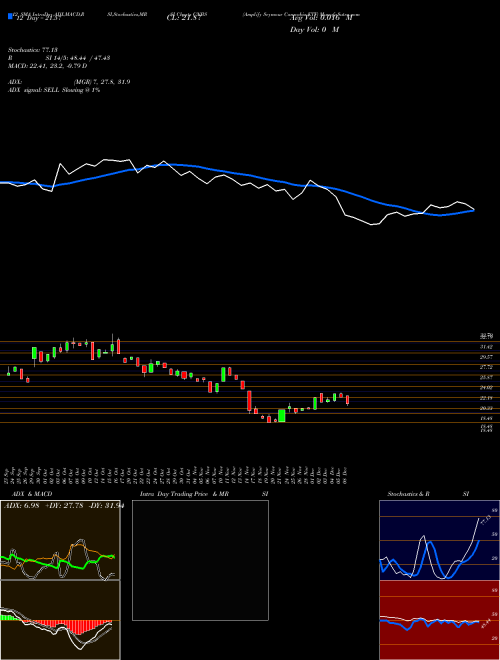The image size is (500, 660).
Task: Click the '(MGR) 7, 27.8, 31.9' ADX values
Action: [x=102, y=82]
